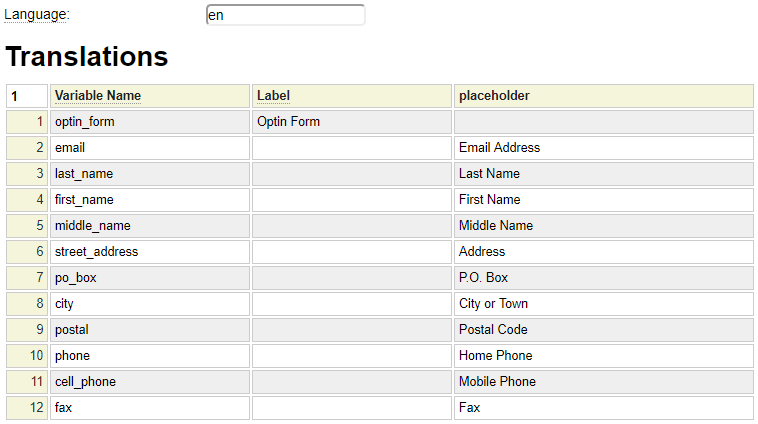Select the Label cell for email
The image size is (758, 424).
pyautogui.click(x=351, y=148)
